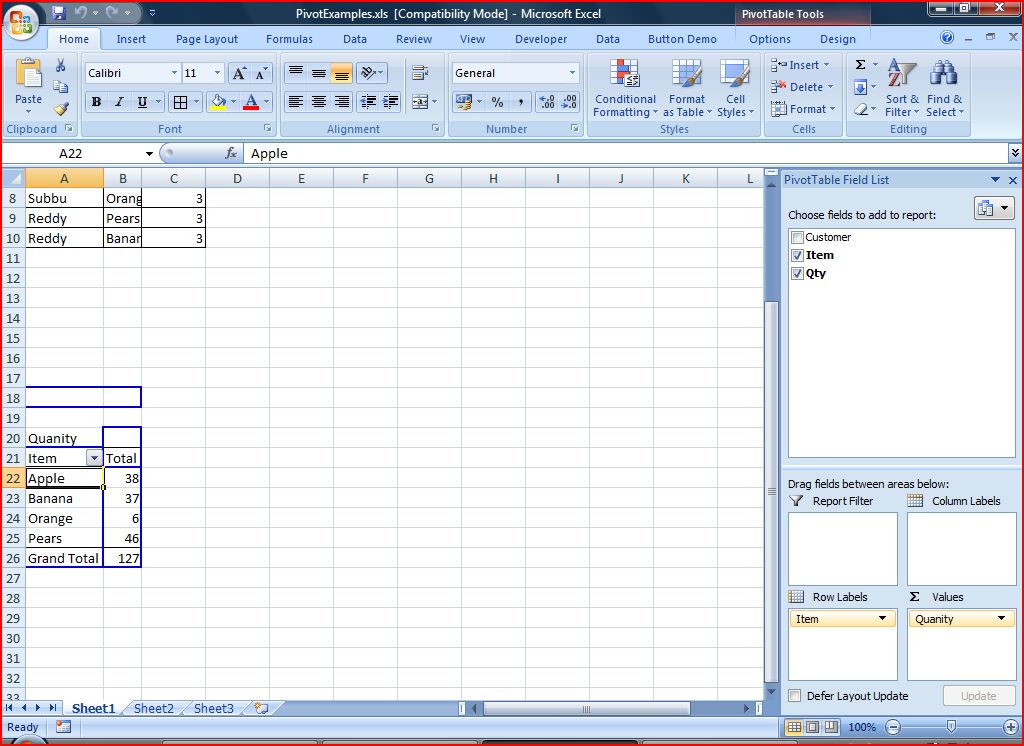The width and height of the screenshot is (1024, 746).
Task: Align text to cell bottom
Action: pyautogui.click(x=341, y=73)
